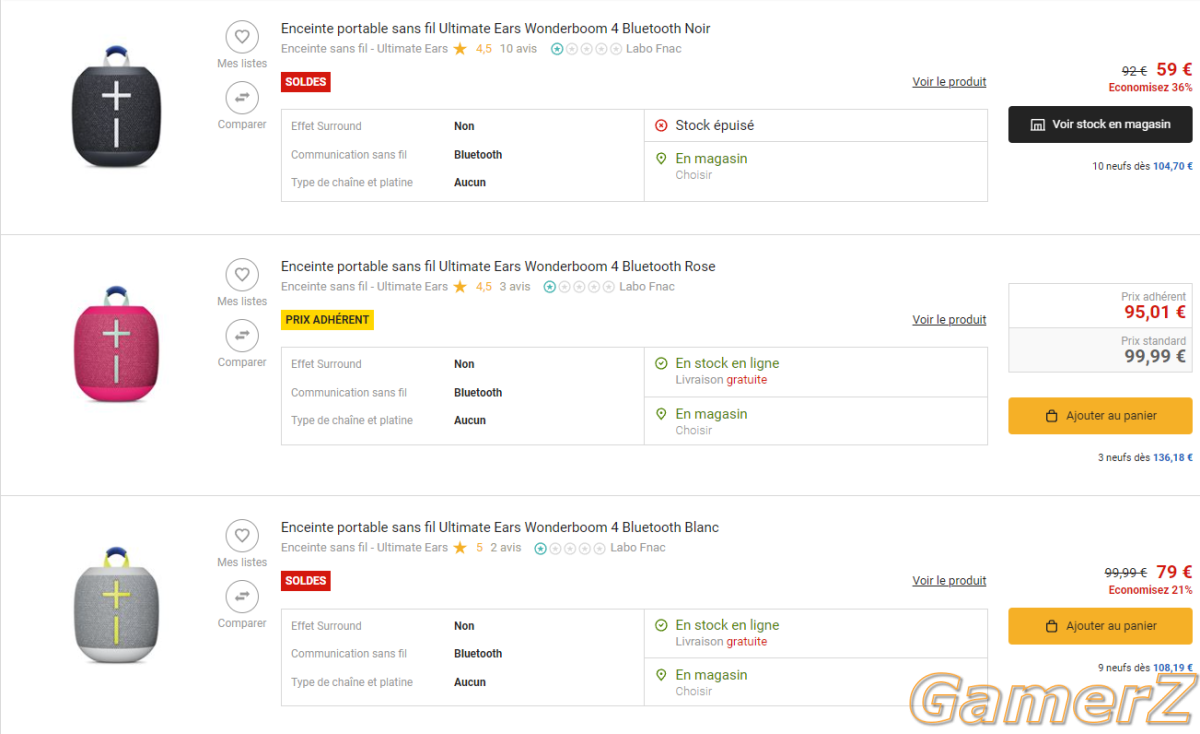
Task: Click green in-stock check icon for Blanc speaker
Action: coord(661,625)
